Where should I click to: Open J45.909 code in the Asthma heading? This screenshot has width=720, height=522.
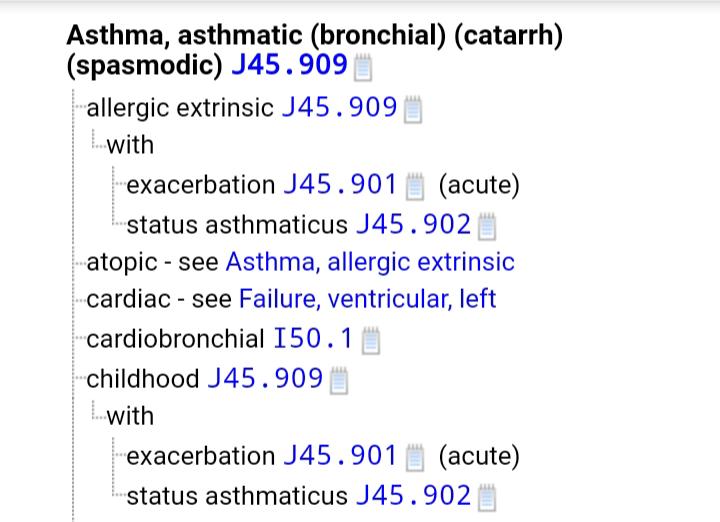click(x=289, y=66)
